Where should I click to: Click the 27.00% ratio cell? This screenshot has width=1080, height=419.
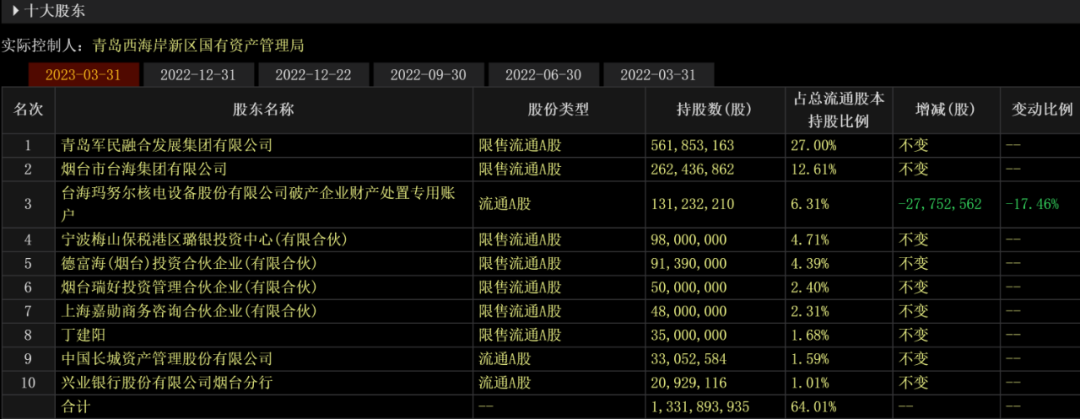point(812,145)
